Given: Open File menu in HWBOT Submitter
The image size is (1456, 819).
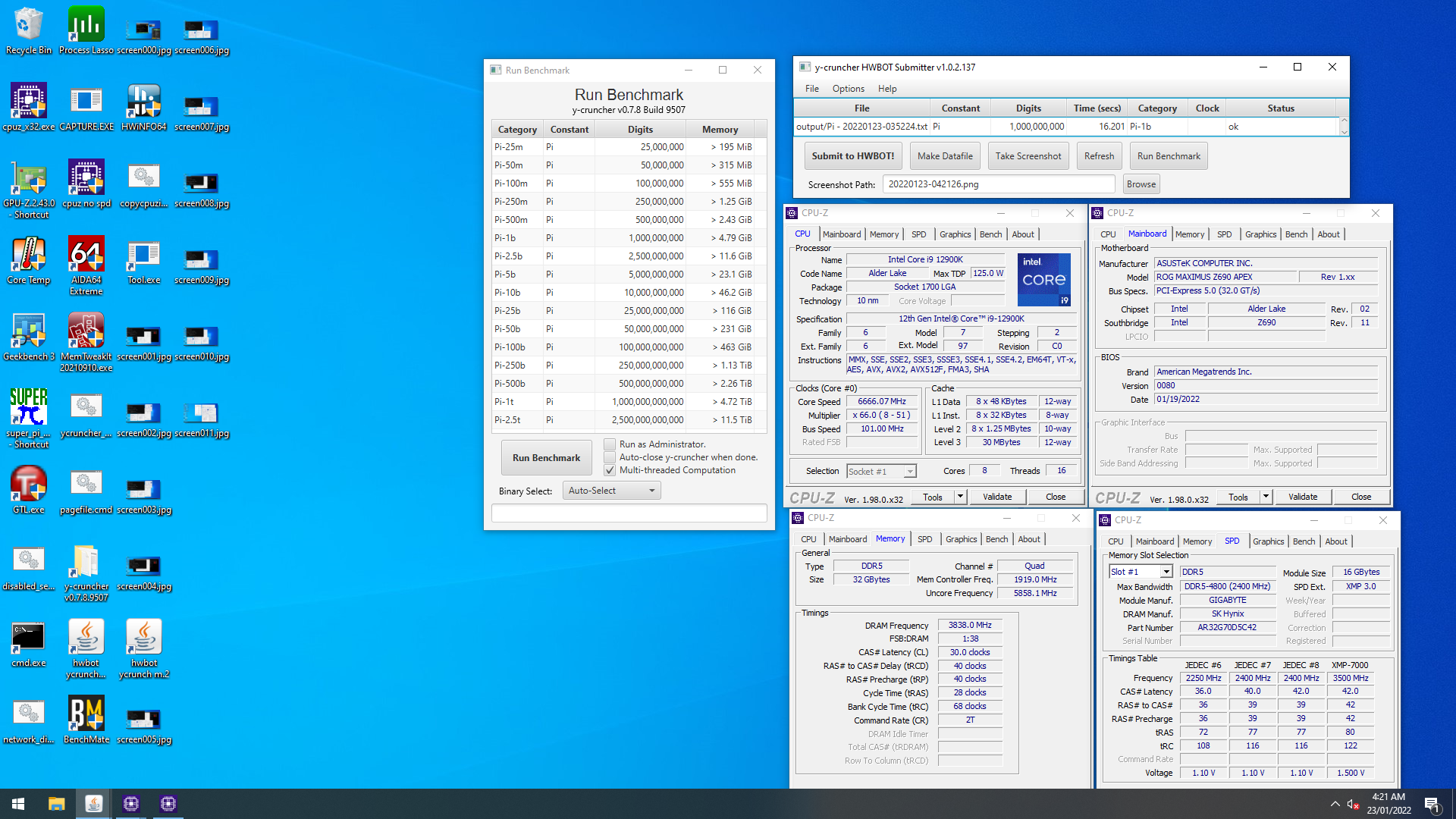Looking at the screenshot, I should [x=811, y=89].
